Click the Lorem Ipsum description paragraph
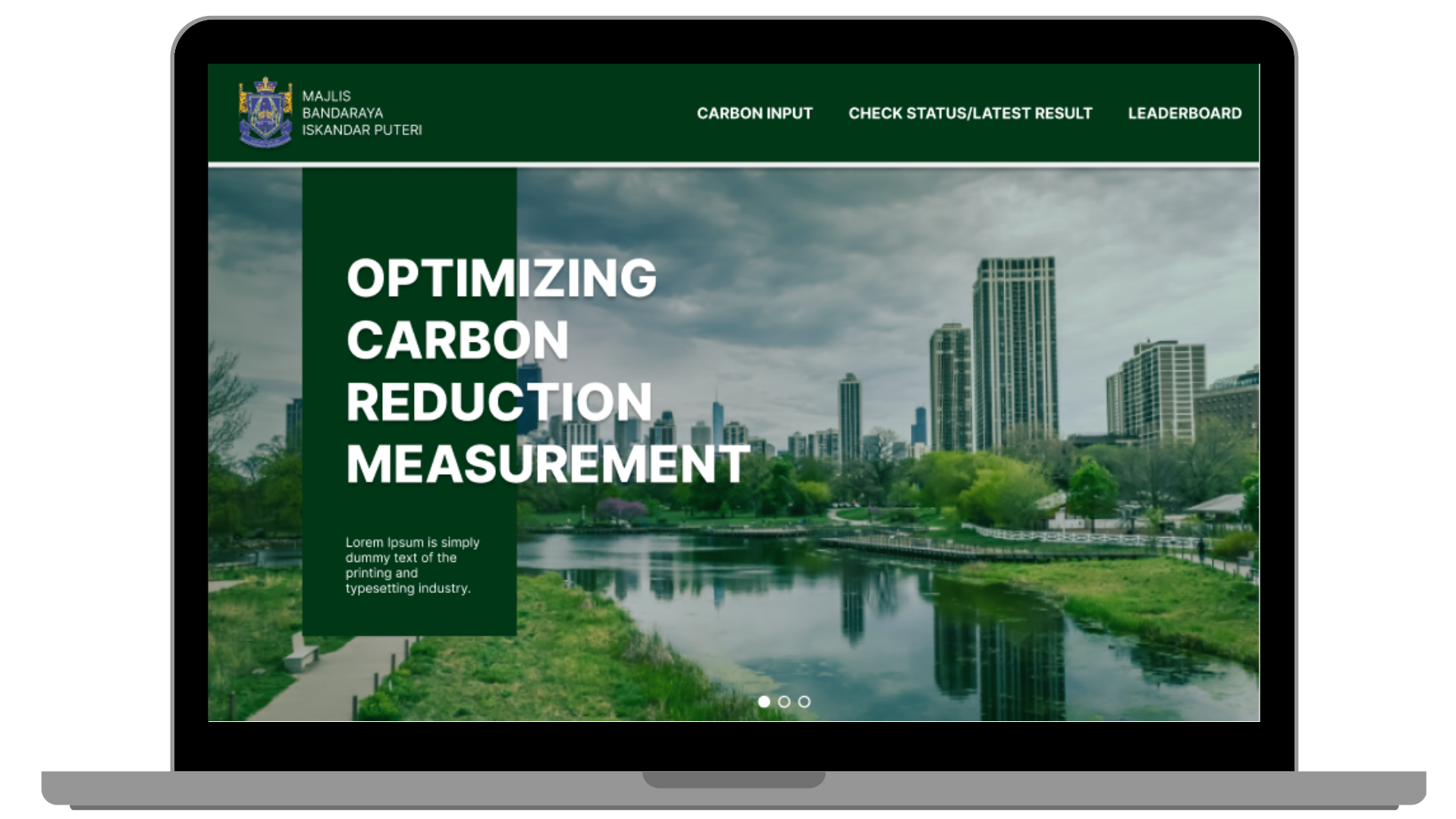This screenshot has width=1456, height=819. pyautogui.click(x=413, y=565)
